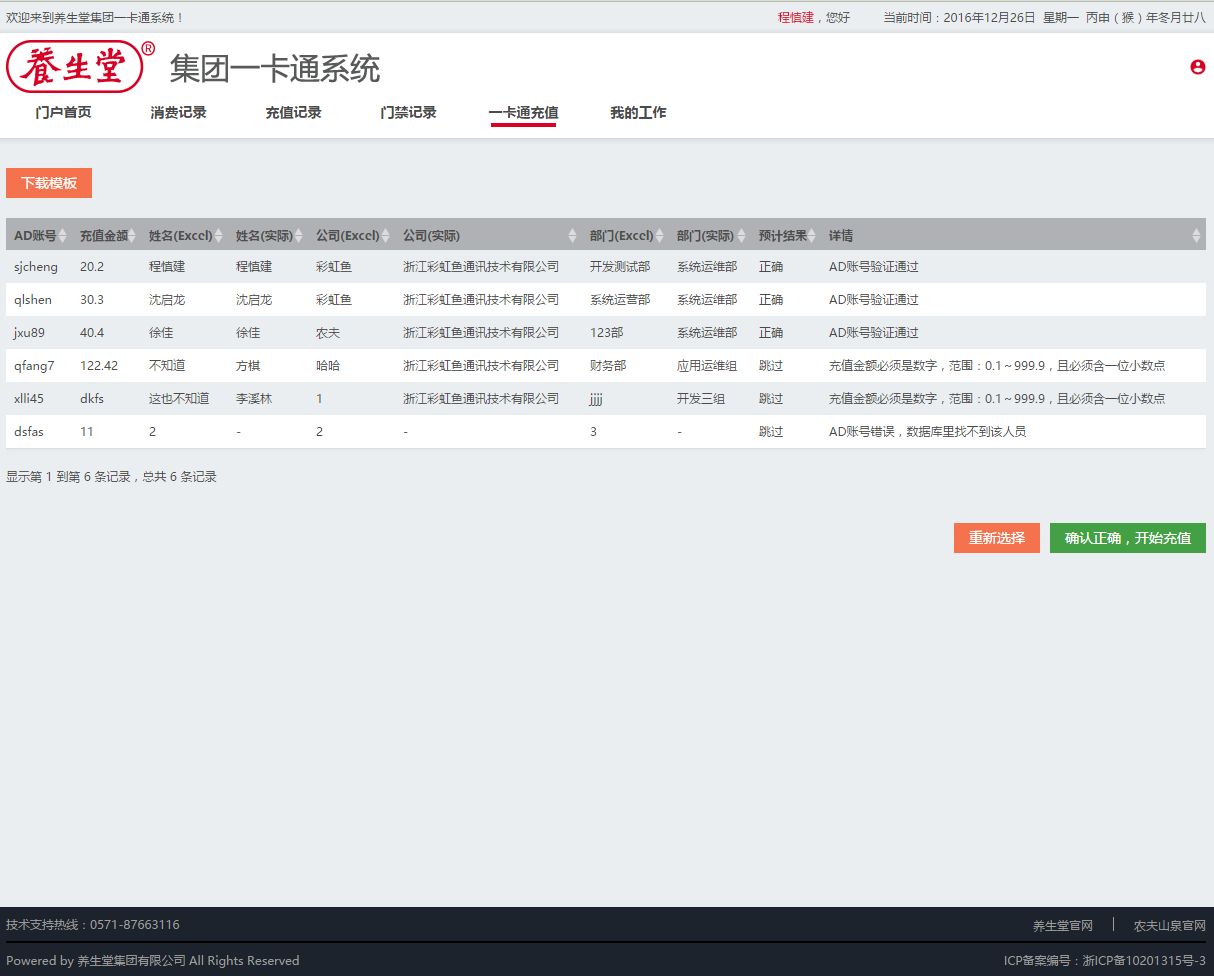Sort by AD账号 column arrows

(x=62, y=236)
